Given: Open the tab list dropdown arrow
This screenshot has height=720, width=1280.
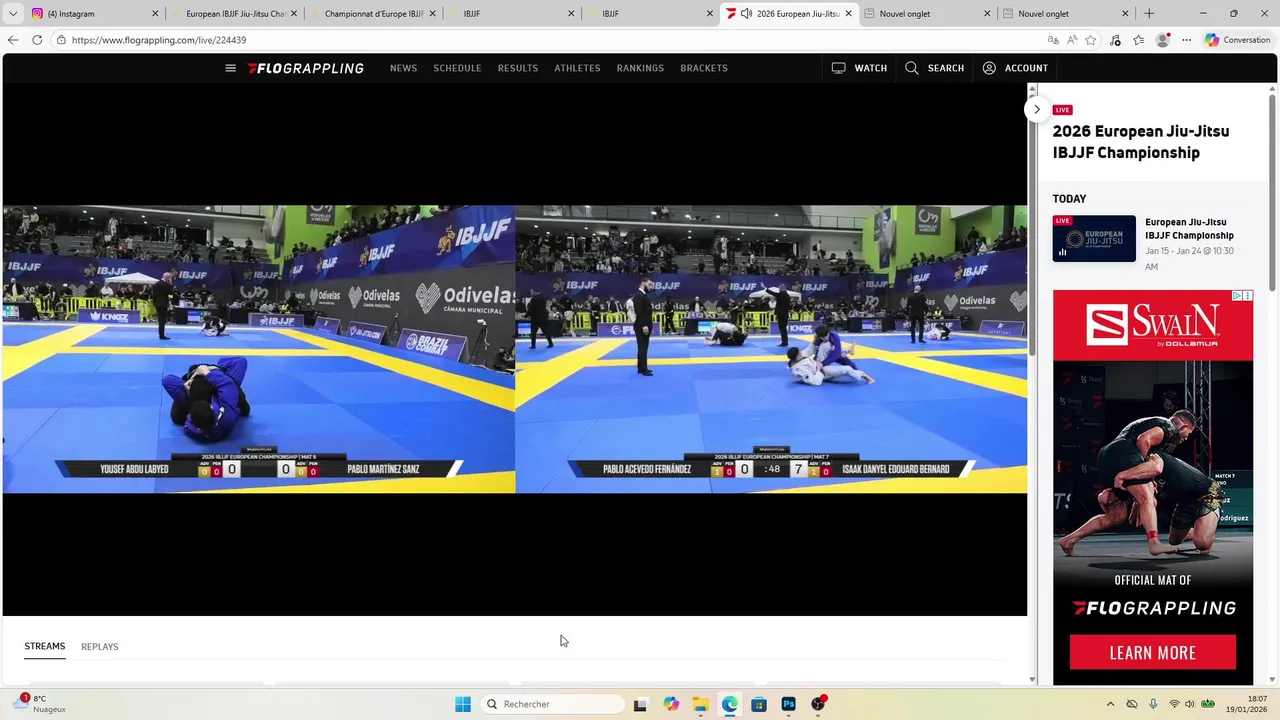Looking at the screenshot, I should point(13,14).
